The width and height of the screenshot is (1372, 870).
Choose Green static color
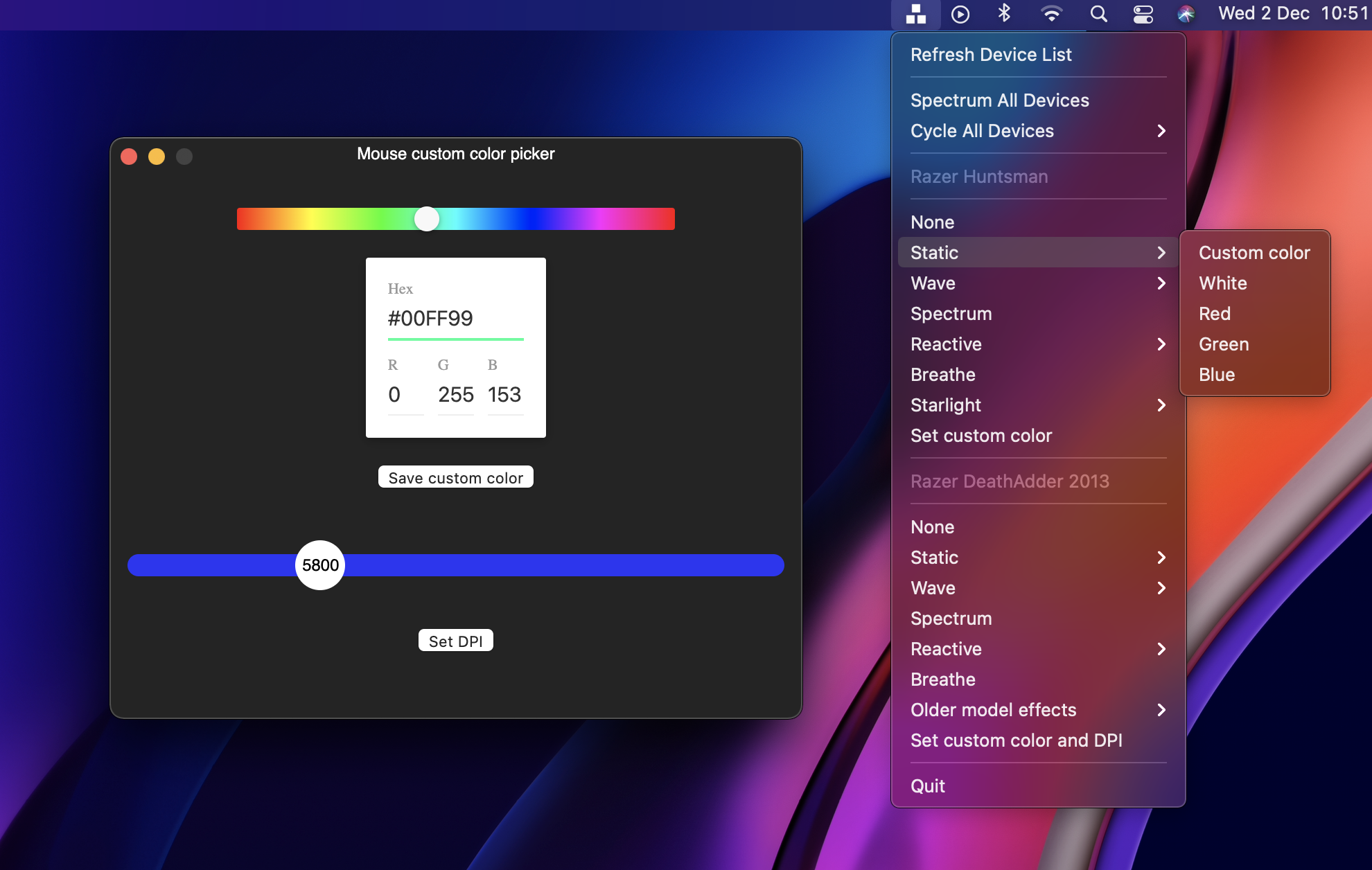(1224, 344)
